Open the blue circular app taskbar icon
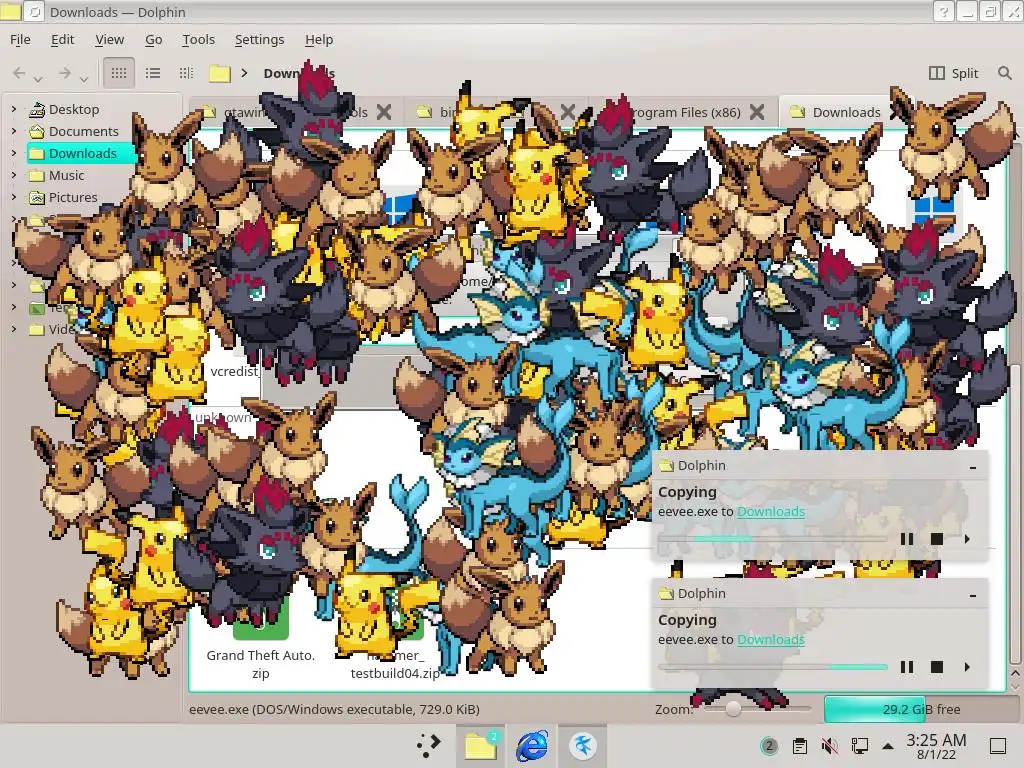 coord(583,745)
